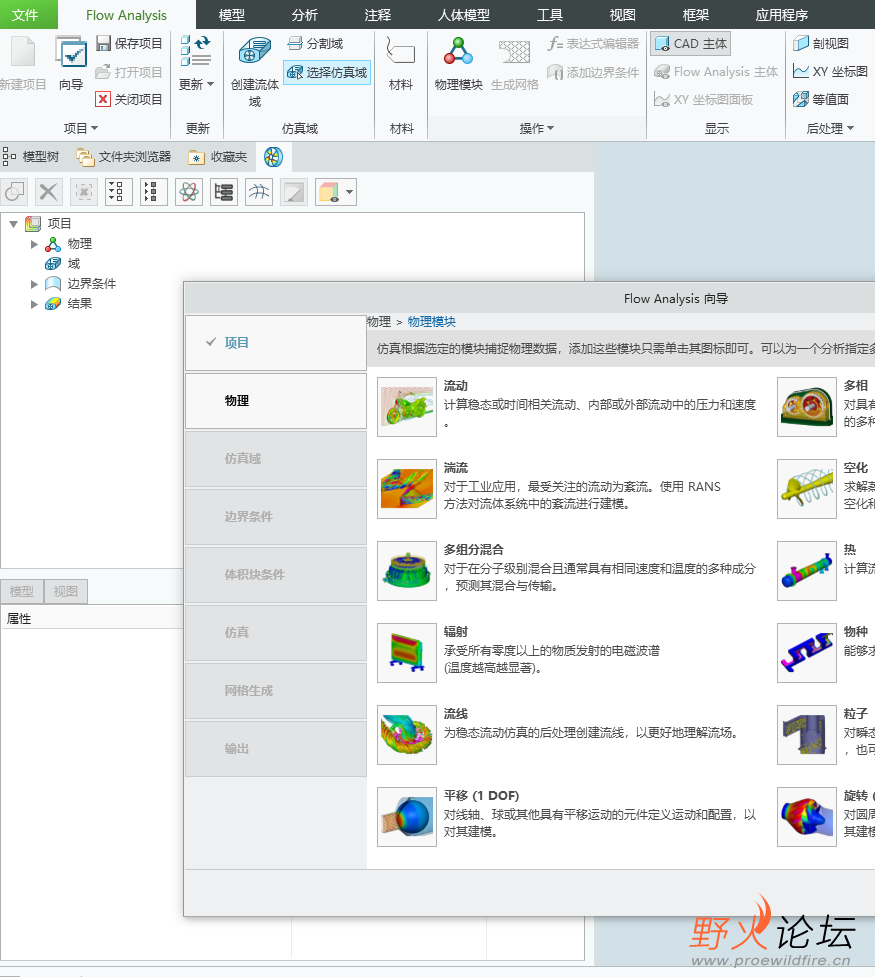The height and width of the screenshot is (977, 875).
Task: Add the 流动 flow module thumbnail
Action: click(x=407, y=407)
